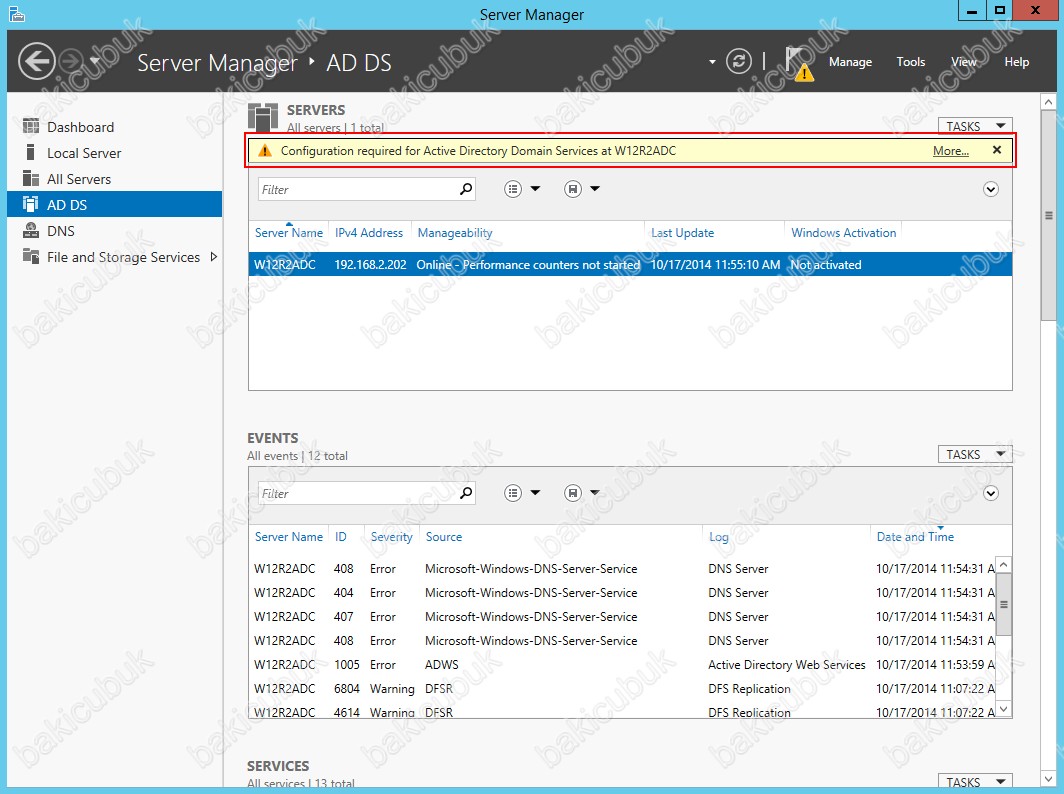The width and height of the screenshot is (1064, 794).
Task: Expand the Servers filter chevron circle
Action: click(x=991, y=189)
